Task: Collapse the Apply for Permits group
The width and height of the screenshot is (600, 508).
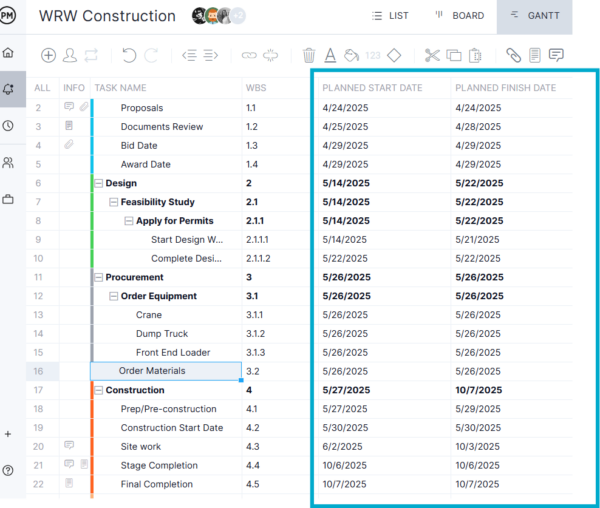Action: [129, 221]
